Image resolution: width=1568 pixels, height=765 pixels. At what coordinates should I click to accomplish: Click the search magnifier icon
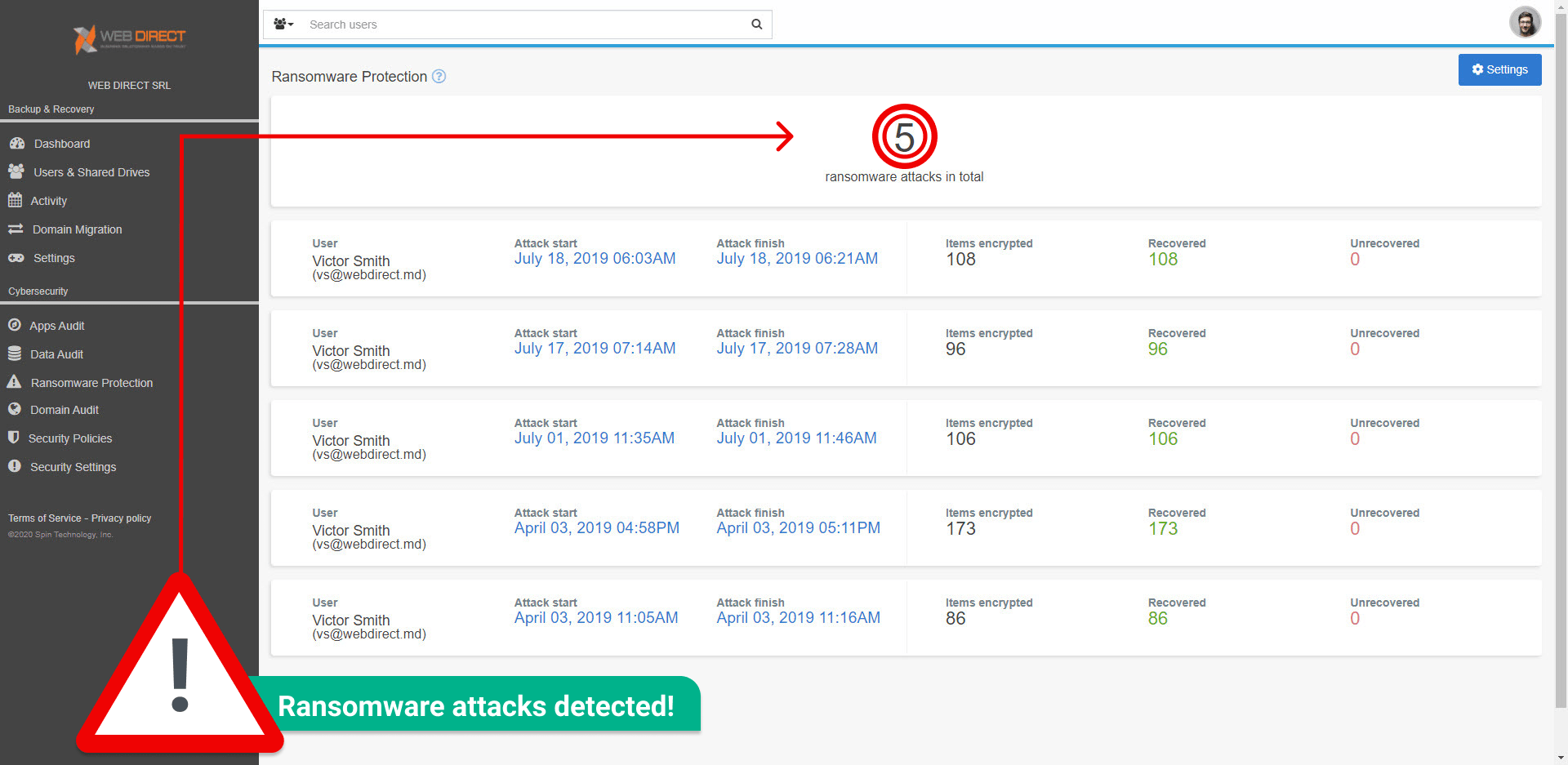pyautogui.click(x=756, y=24)
